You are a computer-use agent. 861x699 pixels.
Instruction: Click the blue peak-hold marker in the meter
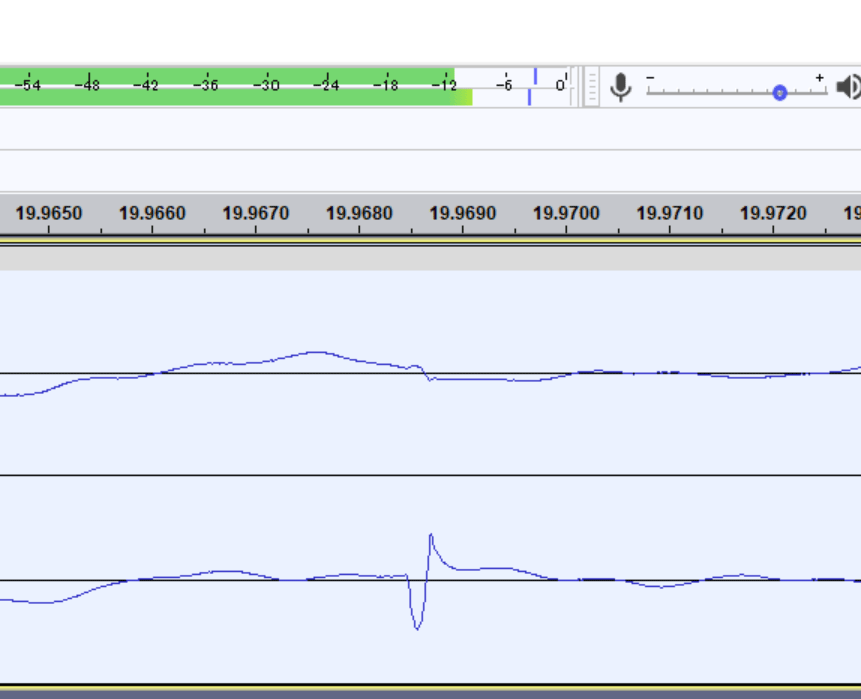534,77
